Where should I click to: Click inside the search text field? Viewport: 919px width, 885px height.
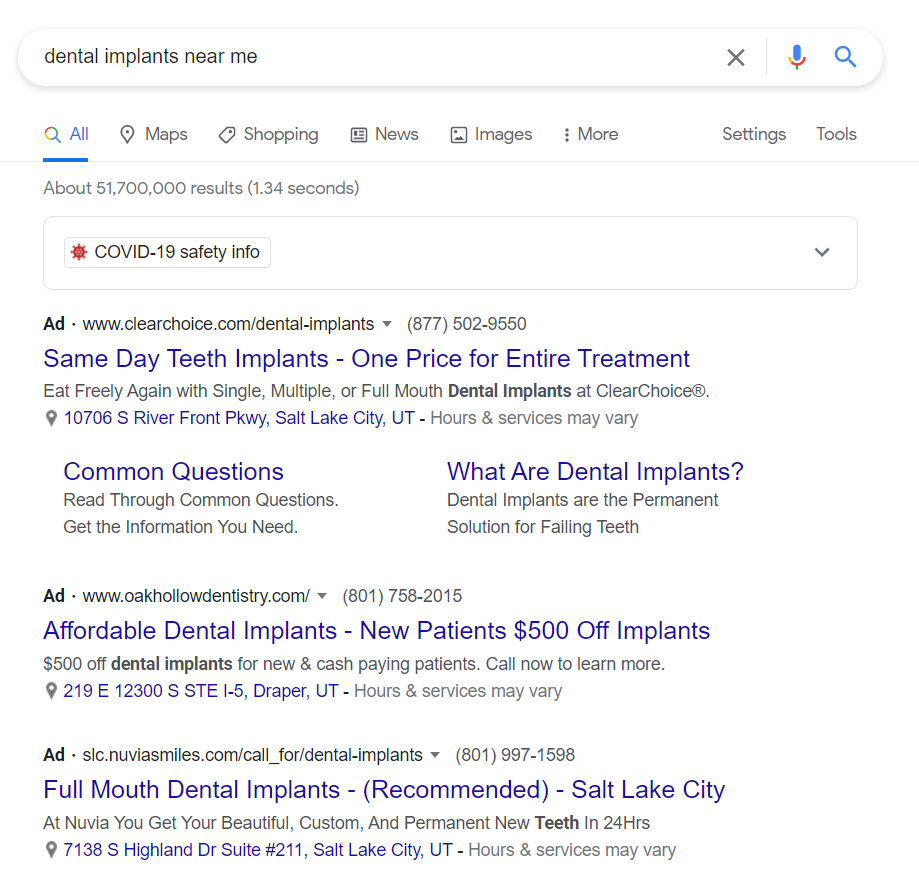pos(375,57)
